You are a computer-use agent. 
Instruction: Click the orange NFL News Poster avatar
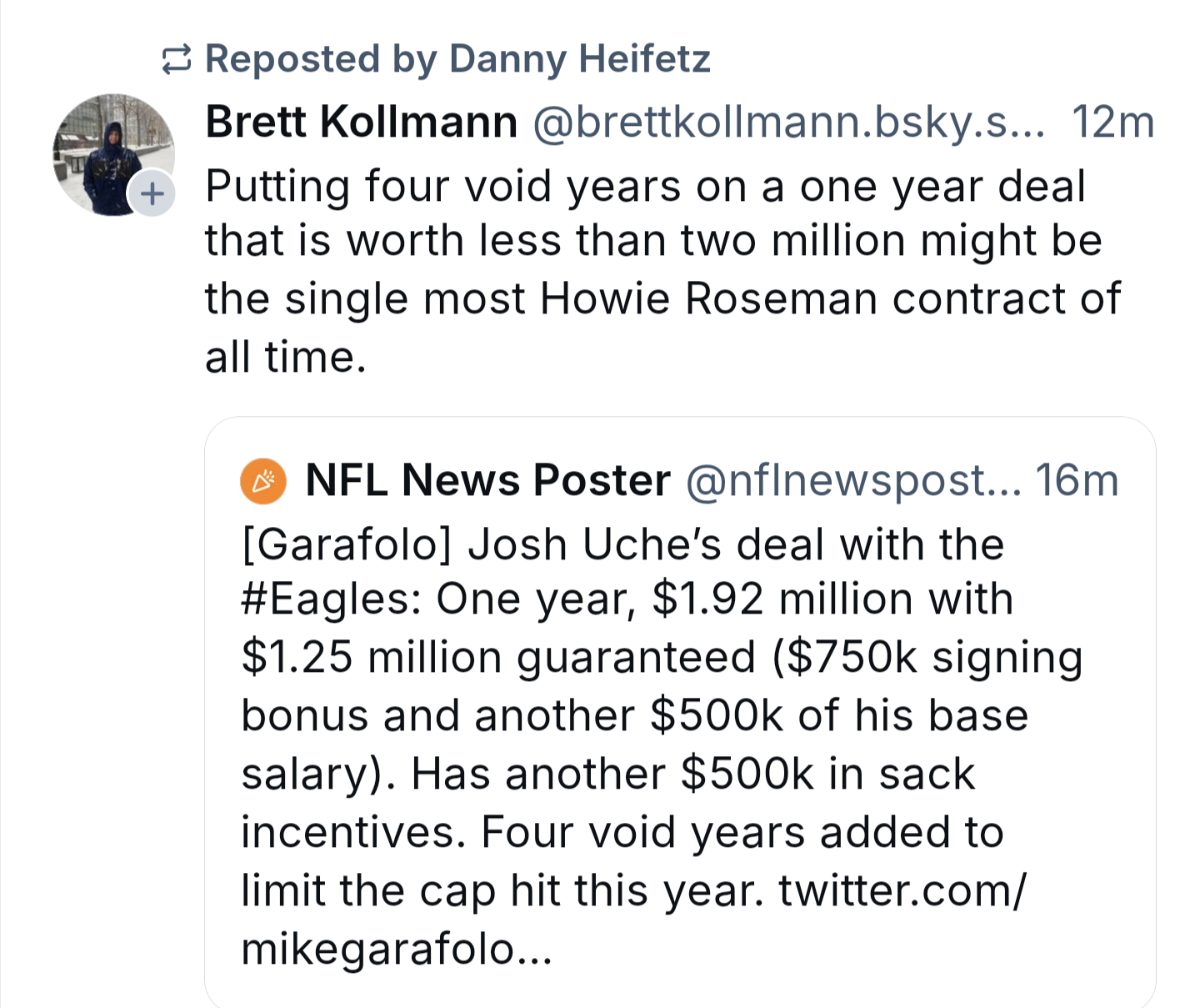[x=264, y=483]
